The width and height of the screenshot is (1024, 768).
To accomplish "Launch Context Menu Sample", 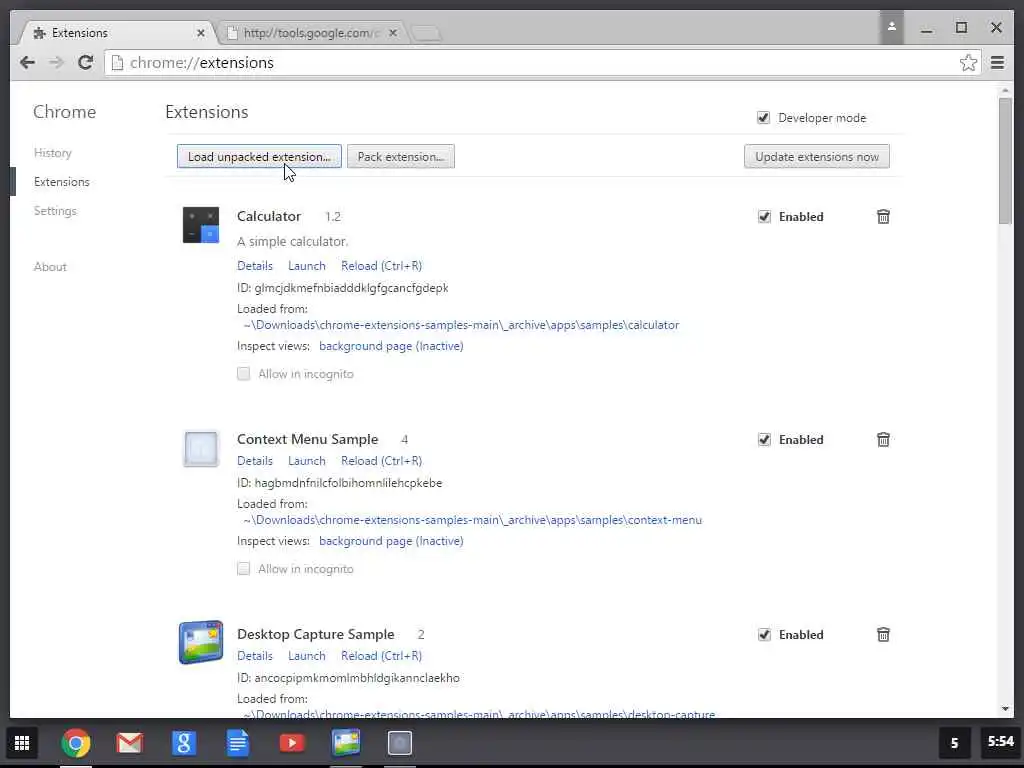I will 306,460.
